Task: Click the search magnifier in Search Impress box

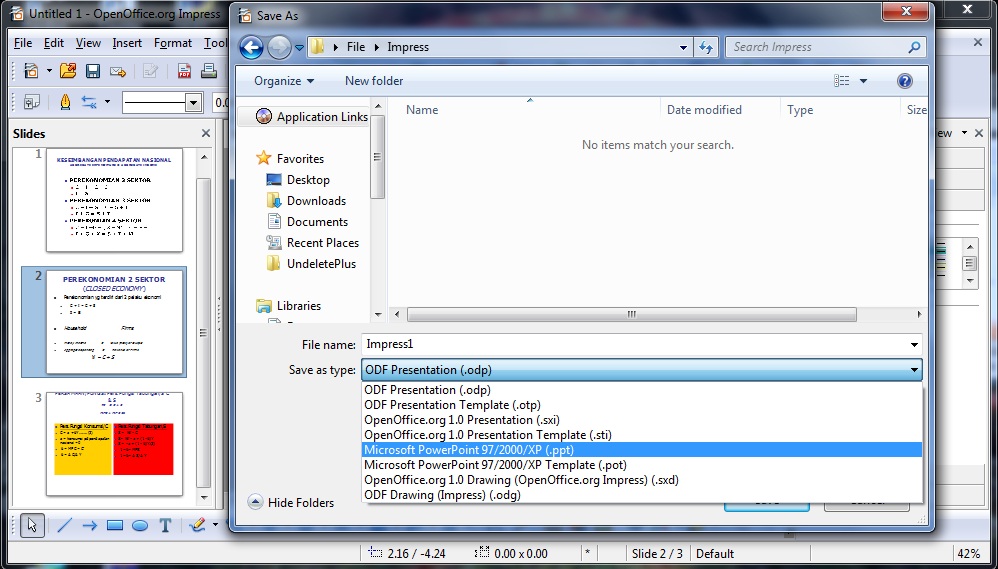Action: (x=915, y=47)
